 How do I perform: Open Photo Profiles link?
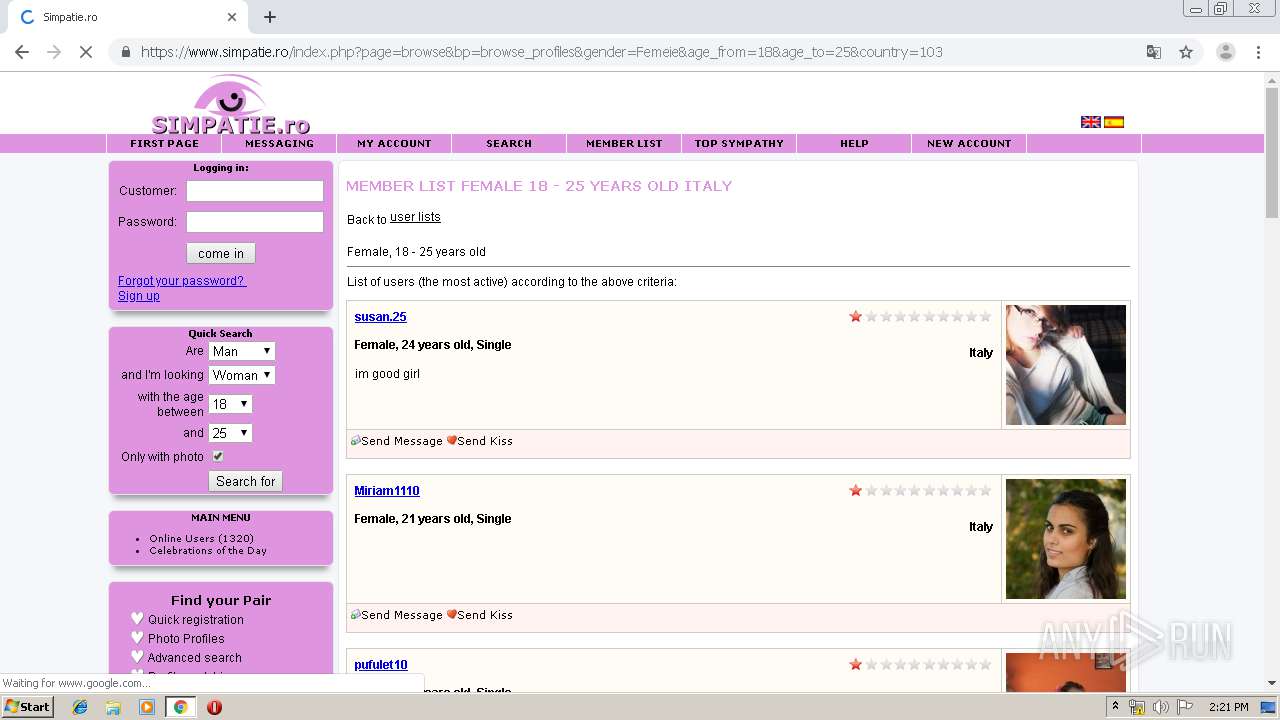tap(186, 638)
